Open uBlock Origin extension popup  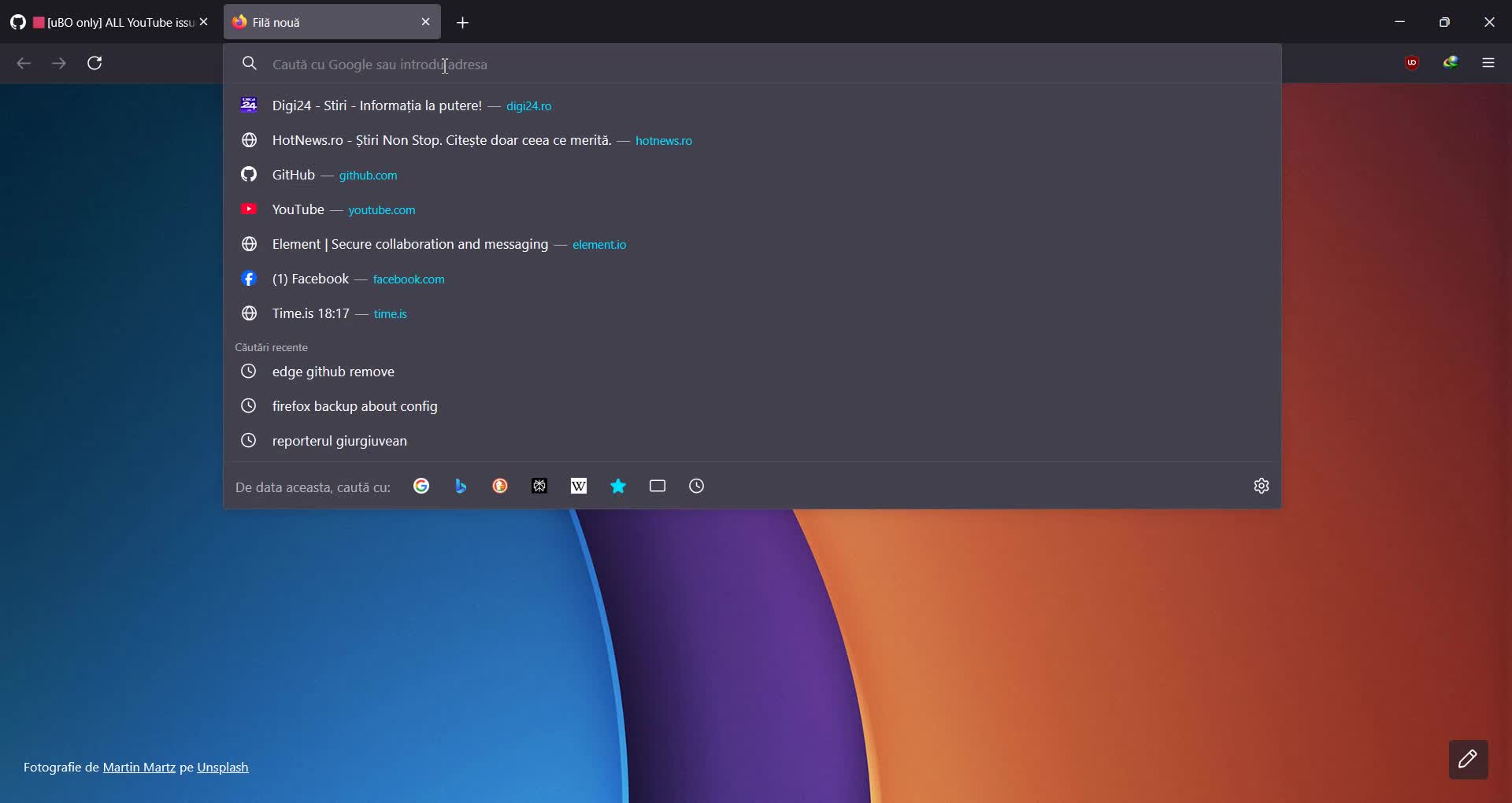click(1412, 63)
